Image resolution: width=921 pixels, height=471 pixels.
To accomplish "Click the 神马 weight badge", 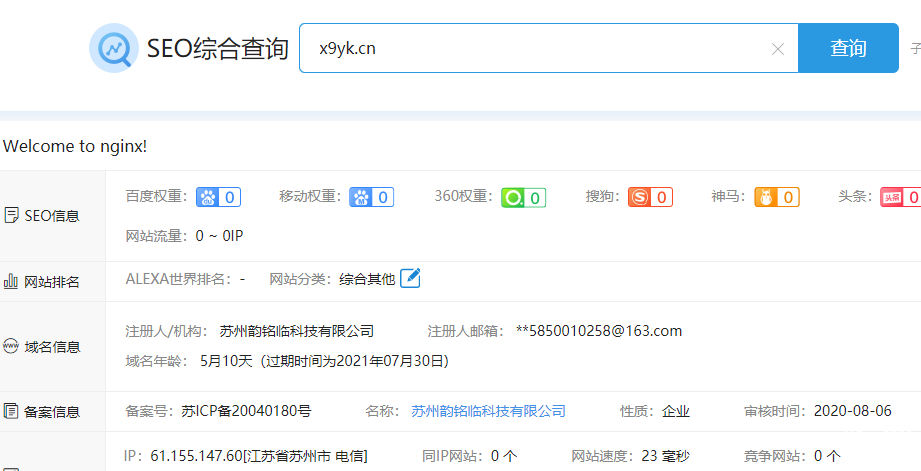I will (777, 197).
